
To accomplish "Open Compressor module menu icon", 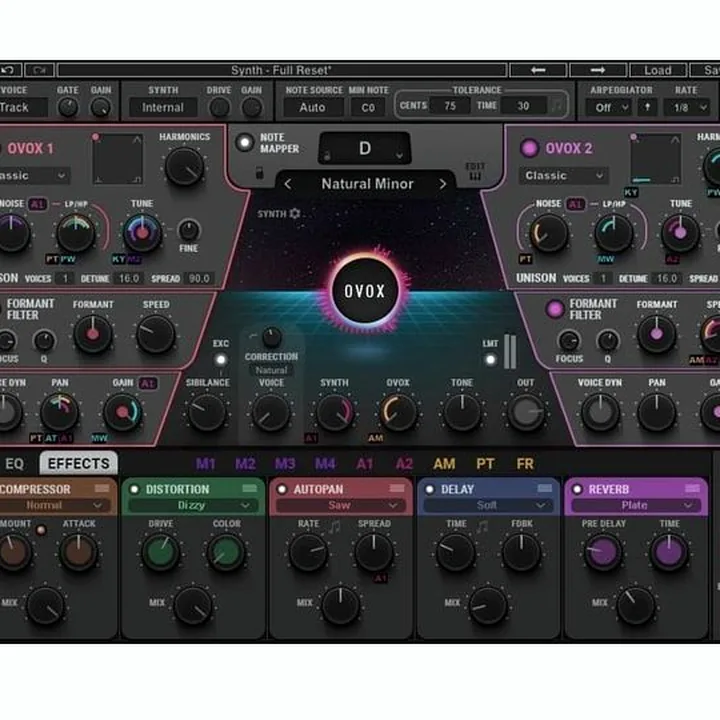I will [x=101, y=489].
